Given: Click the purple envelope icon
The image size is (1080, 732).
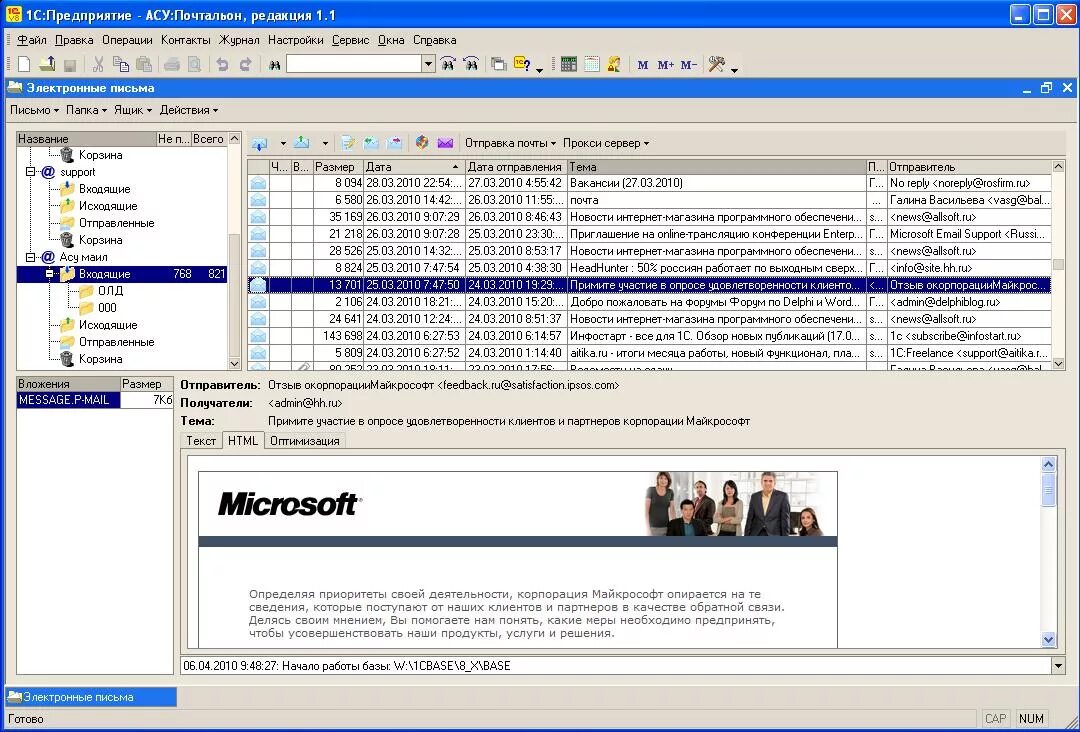Looking at the screenshot, I should click(x=445, y=143).
